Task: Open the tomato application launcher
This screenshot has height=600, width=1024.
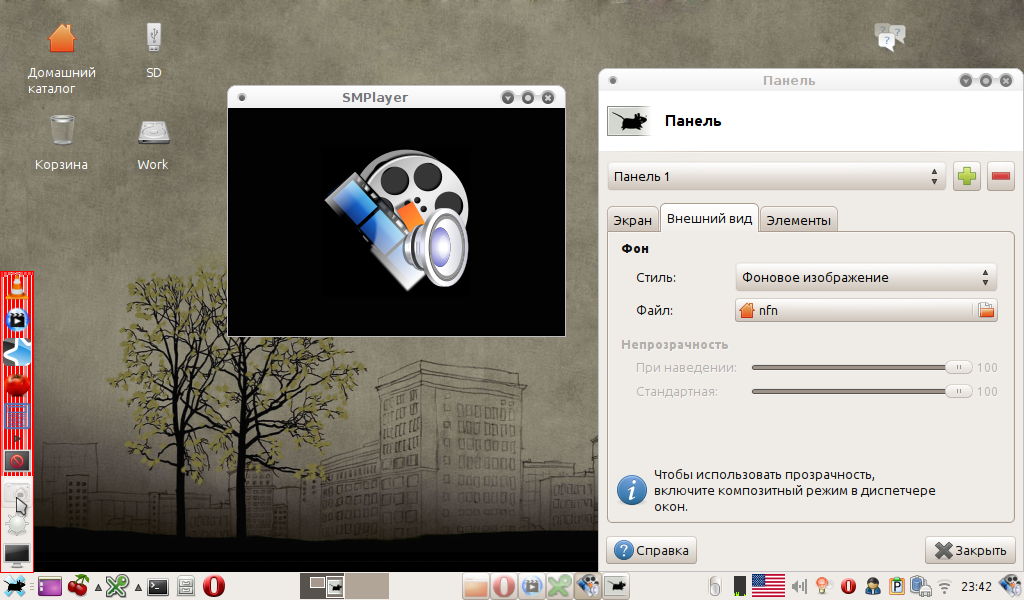Action: point(17,385)
